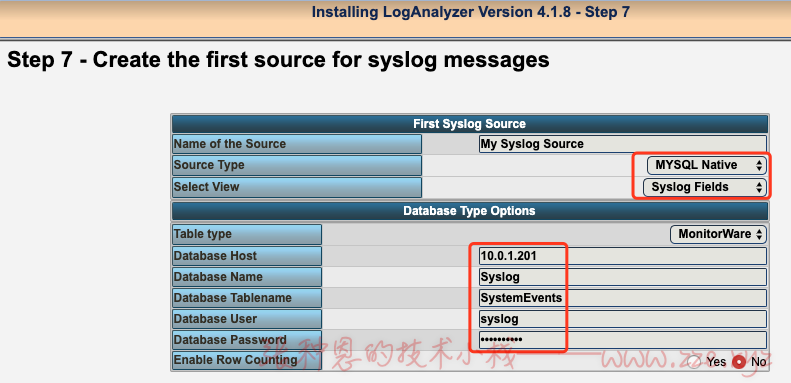791x383 pixels.
Task: Click the Database Tablename input field
Action: (x=623, y=298)
